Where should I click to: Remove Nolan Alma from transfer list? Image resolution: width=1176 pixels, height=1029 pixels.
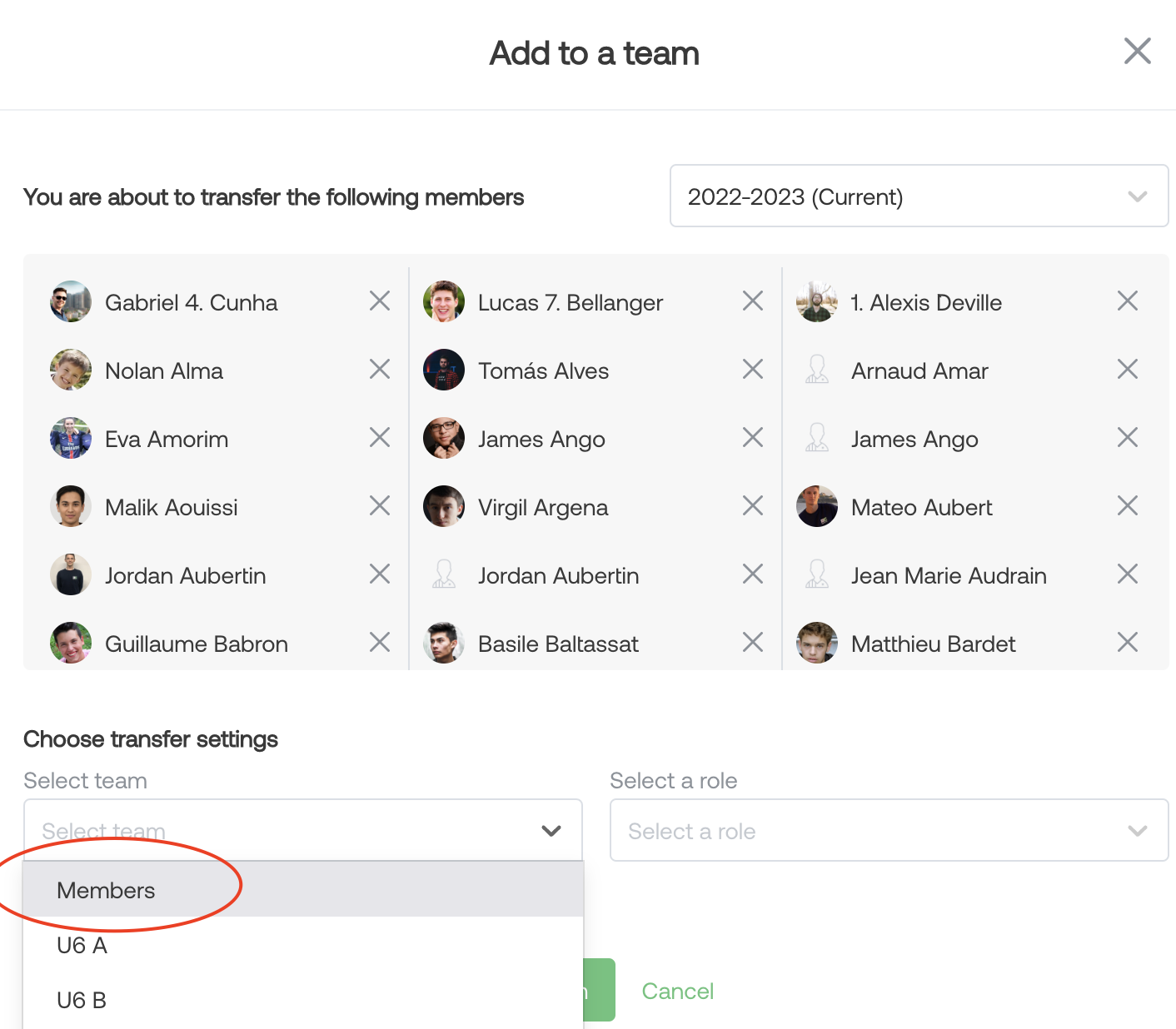[x=380, y=369]
